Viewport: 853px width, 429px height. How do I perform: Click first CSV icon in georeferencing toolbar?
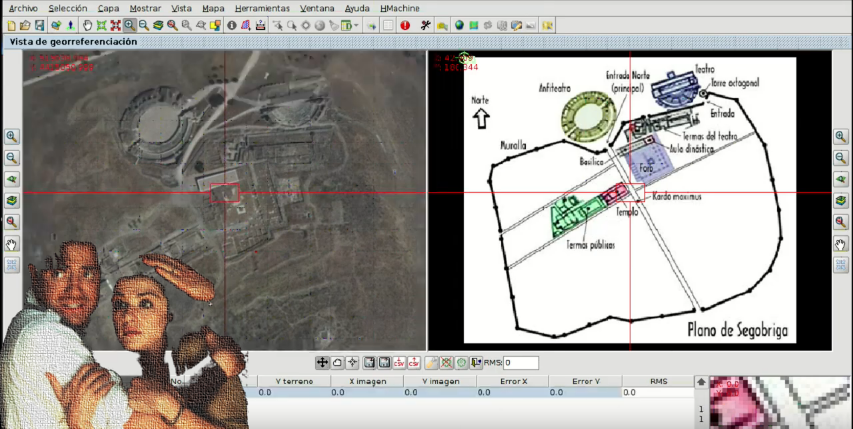399,362
